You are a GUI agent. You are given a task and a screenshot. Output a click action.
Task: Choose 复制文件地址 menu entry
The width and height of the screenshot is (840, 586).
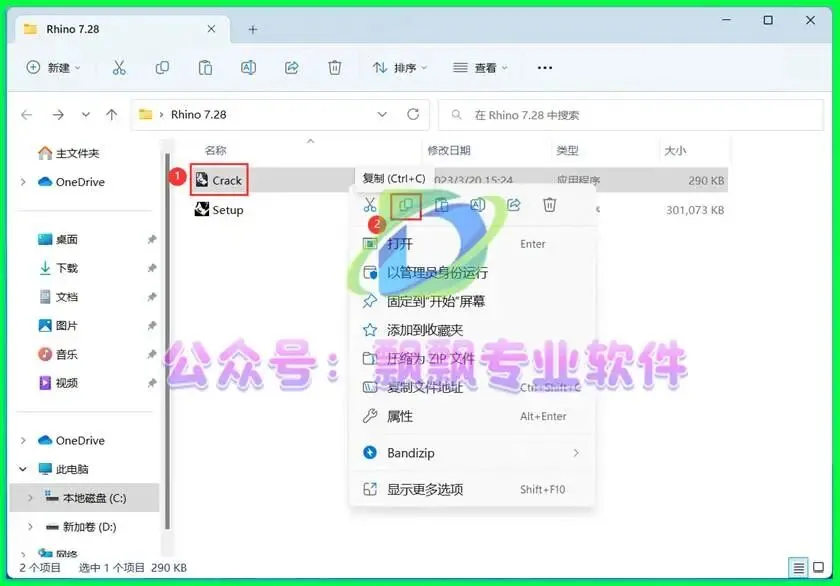click(x=472, y=387)
